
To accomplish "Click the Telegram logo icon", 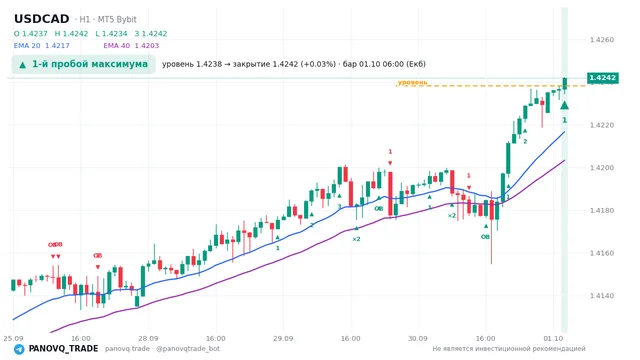I will click(19, 349).
